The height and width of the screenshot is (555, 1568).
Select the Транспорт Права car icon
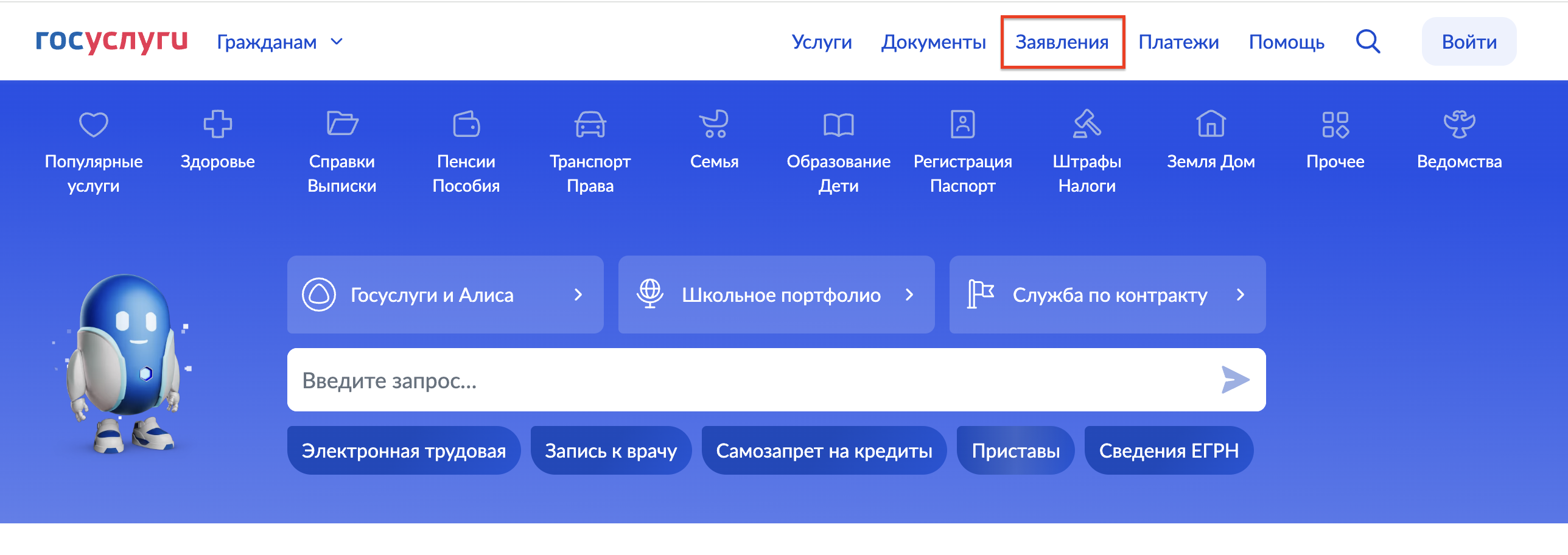(x=590, y=125)
